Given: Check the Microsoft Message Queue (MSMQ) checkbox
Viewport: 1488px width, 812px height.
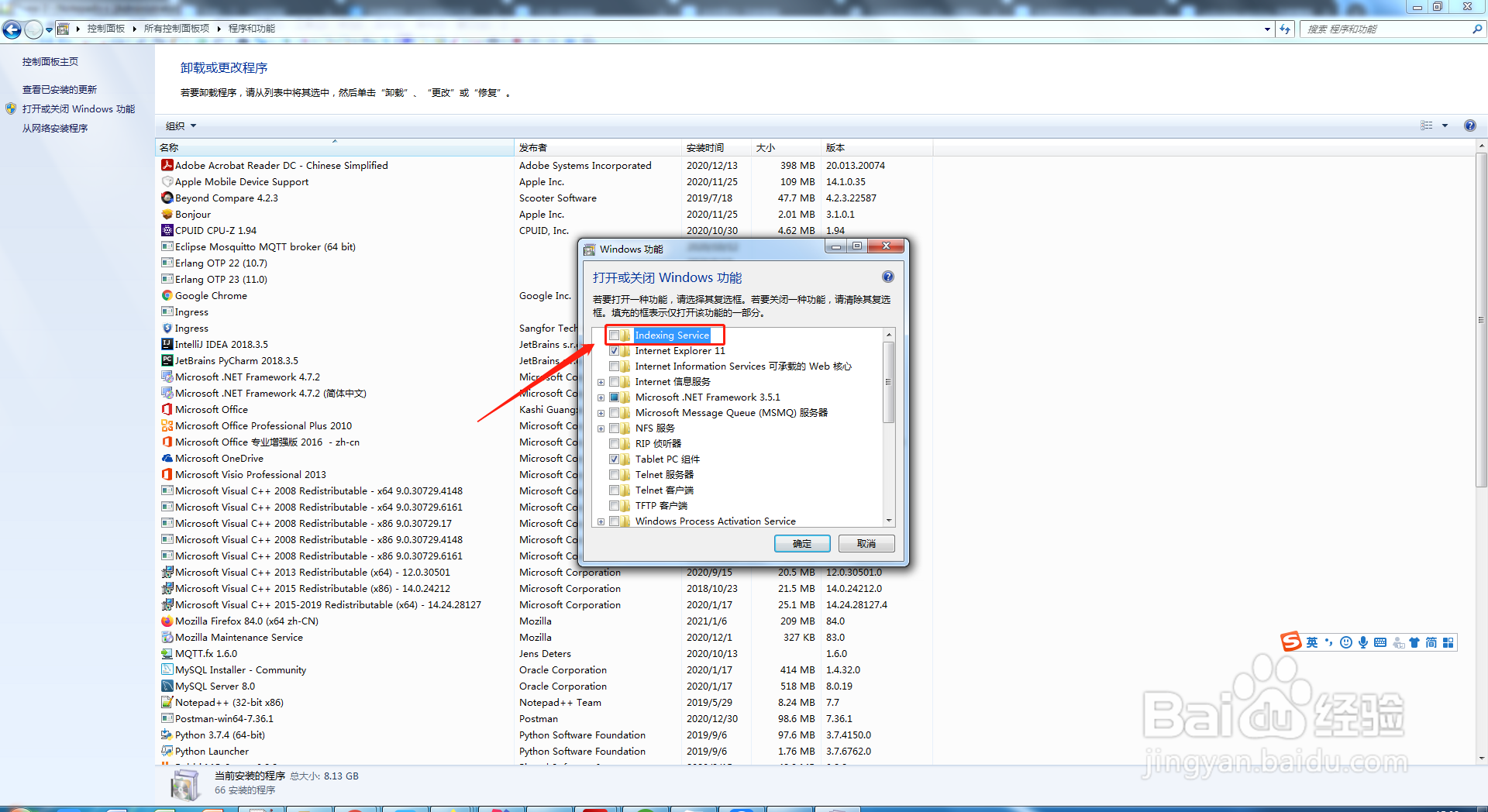Looking at the screenshot, I should pos(614,413).
